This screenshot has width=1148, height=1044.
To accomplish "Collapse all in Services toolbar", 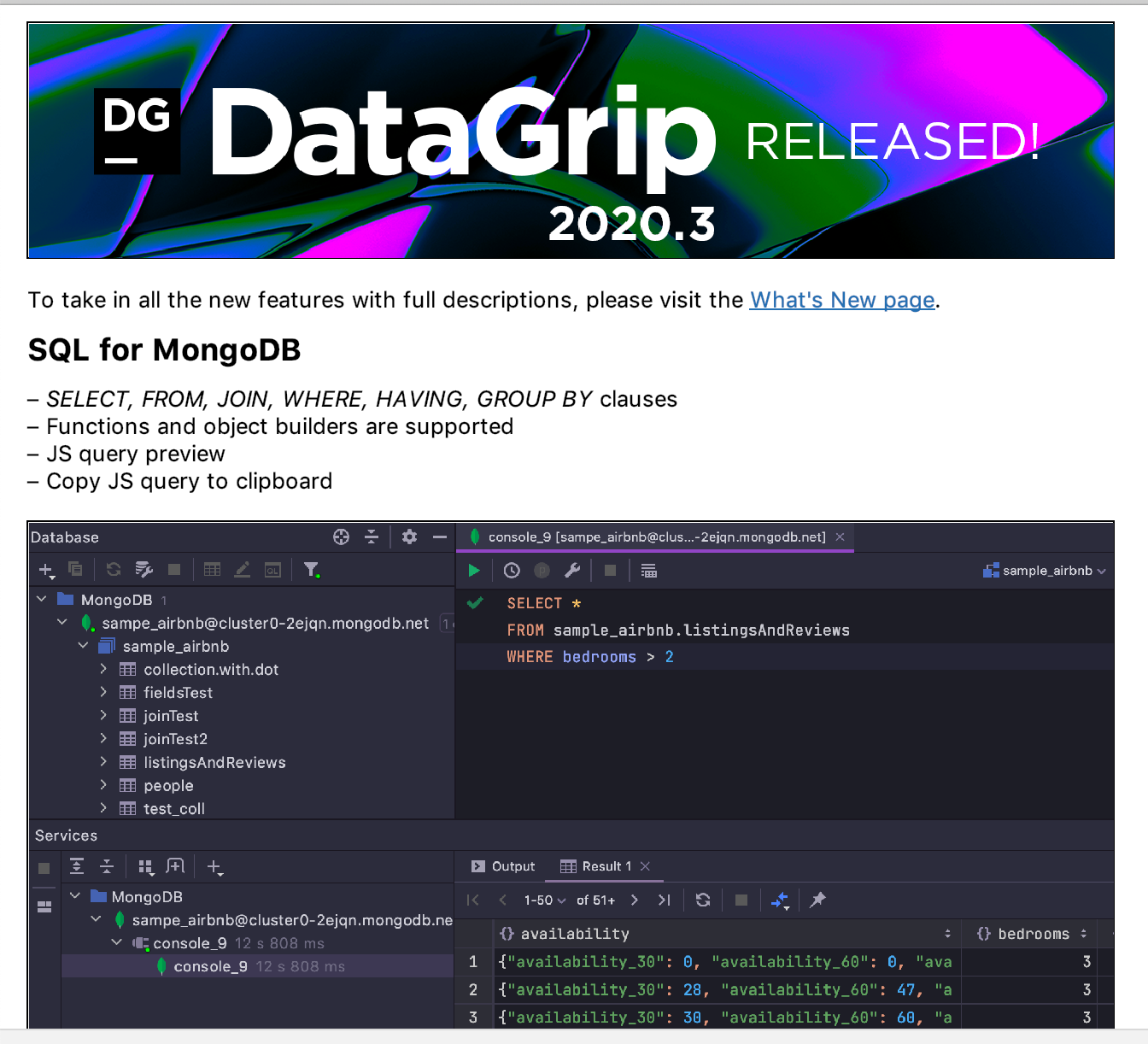I will tap(107, 866).
